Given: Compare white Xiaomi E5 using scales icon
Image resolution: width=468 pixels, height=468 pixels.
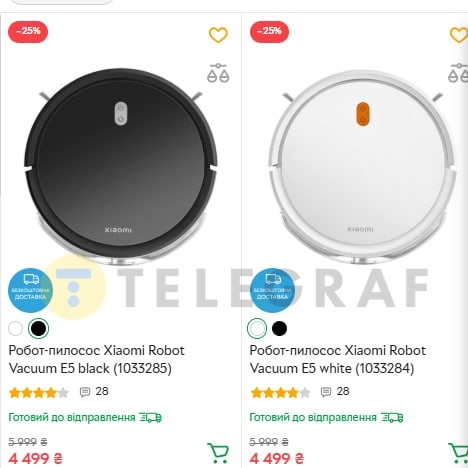Looking at the screenshot, I should [459, 73].
